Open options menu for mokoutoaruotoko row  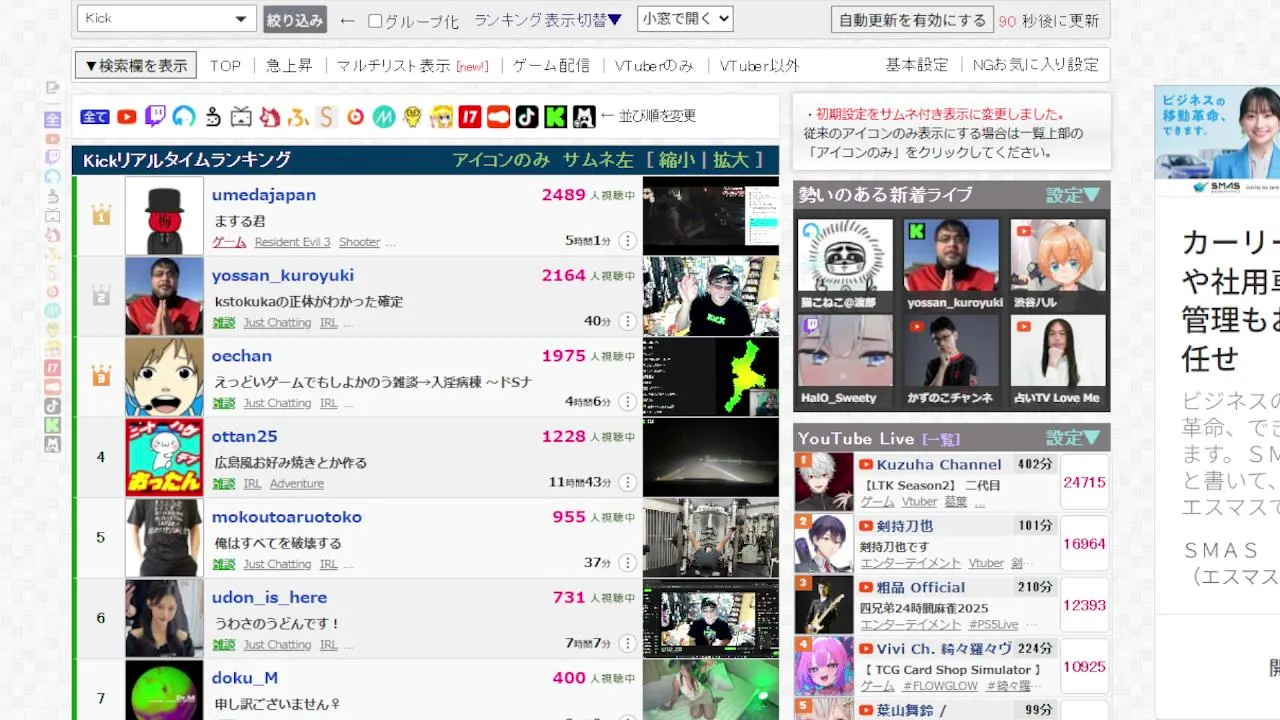(x=627, y=563)
